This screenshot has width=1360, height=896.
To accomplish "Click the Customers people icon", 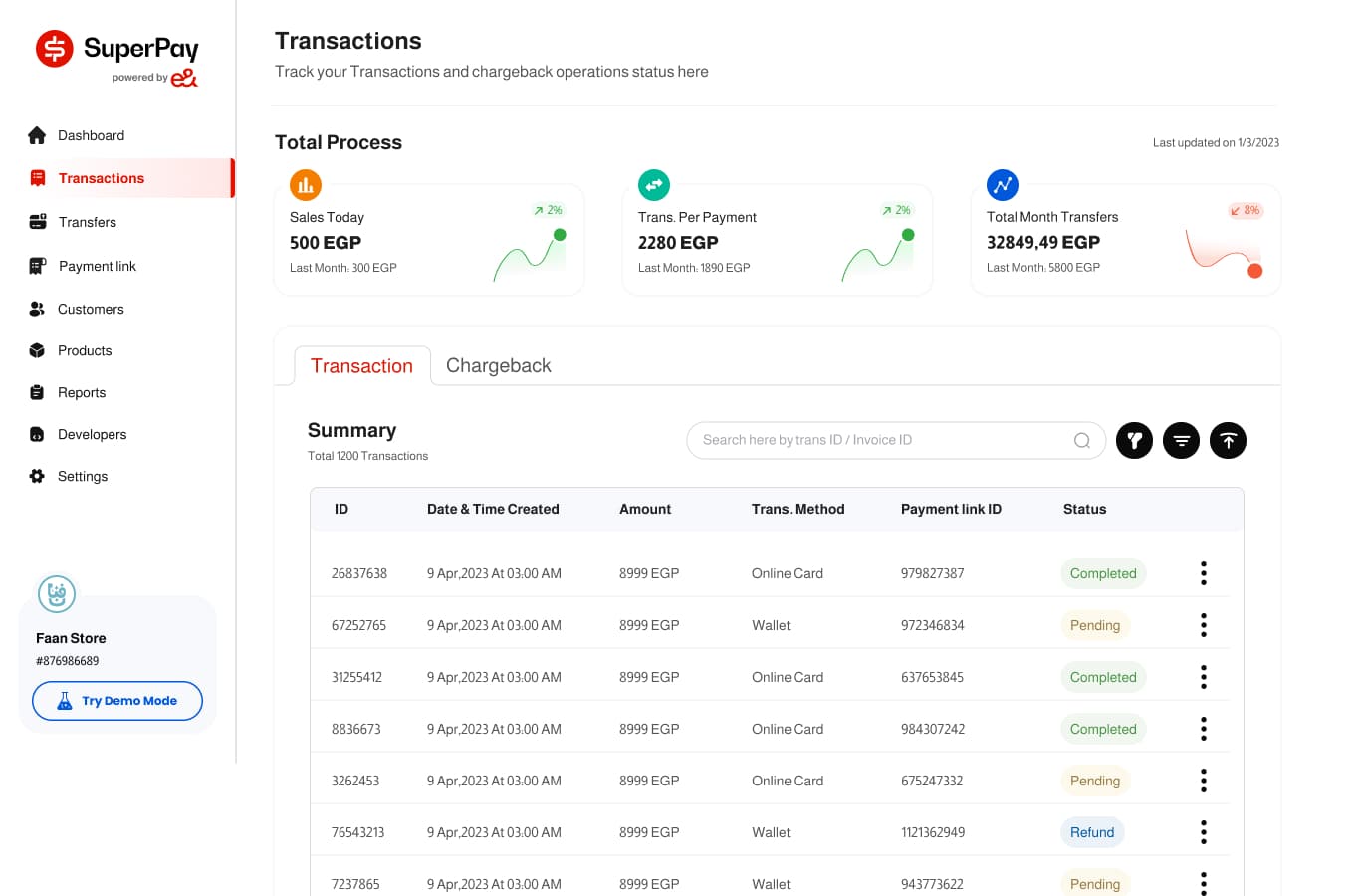I will [x=37, y=309].
